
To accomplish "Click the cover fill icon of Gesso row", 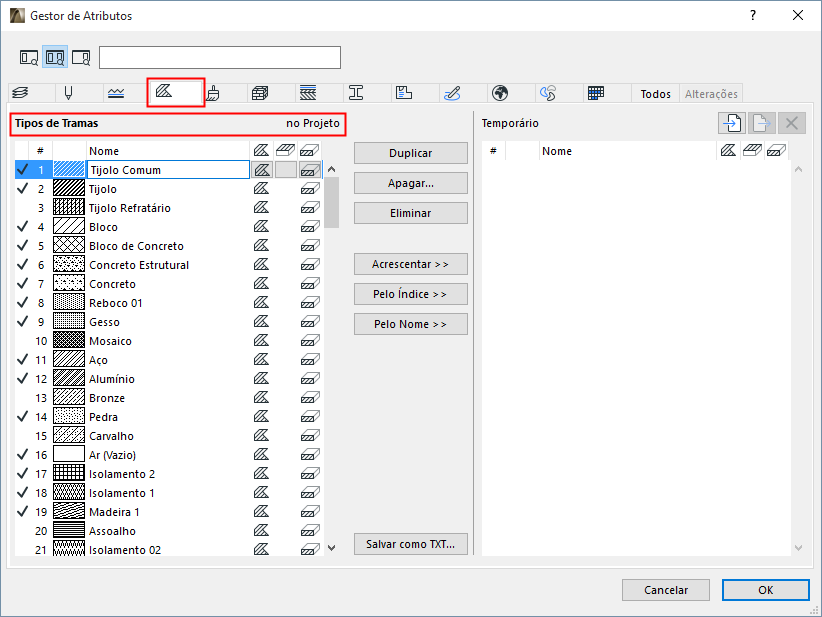I will (310, 322).
